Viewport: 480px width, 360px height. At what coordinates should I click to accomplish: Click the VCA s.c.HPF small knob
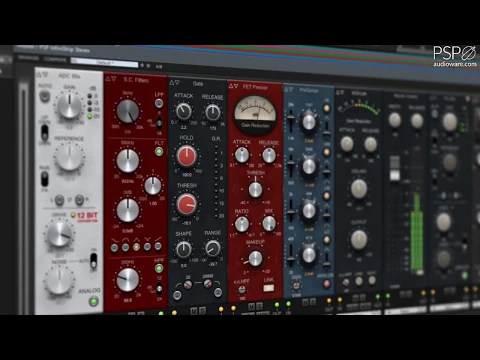(x=346, y=283)
